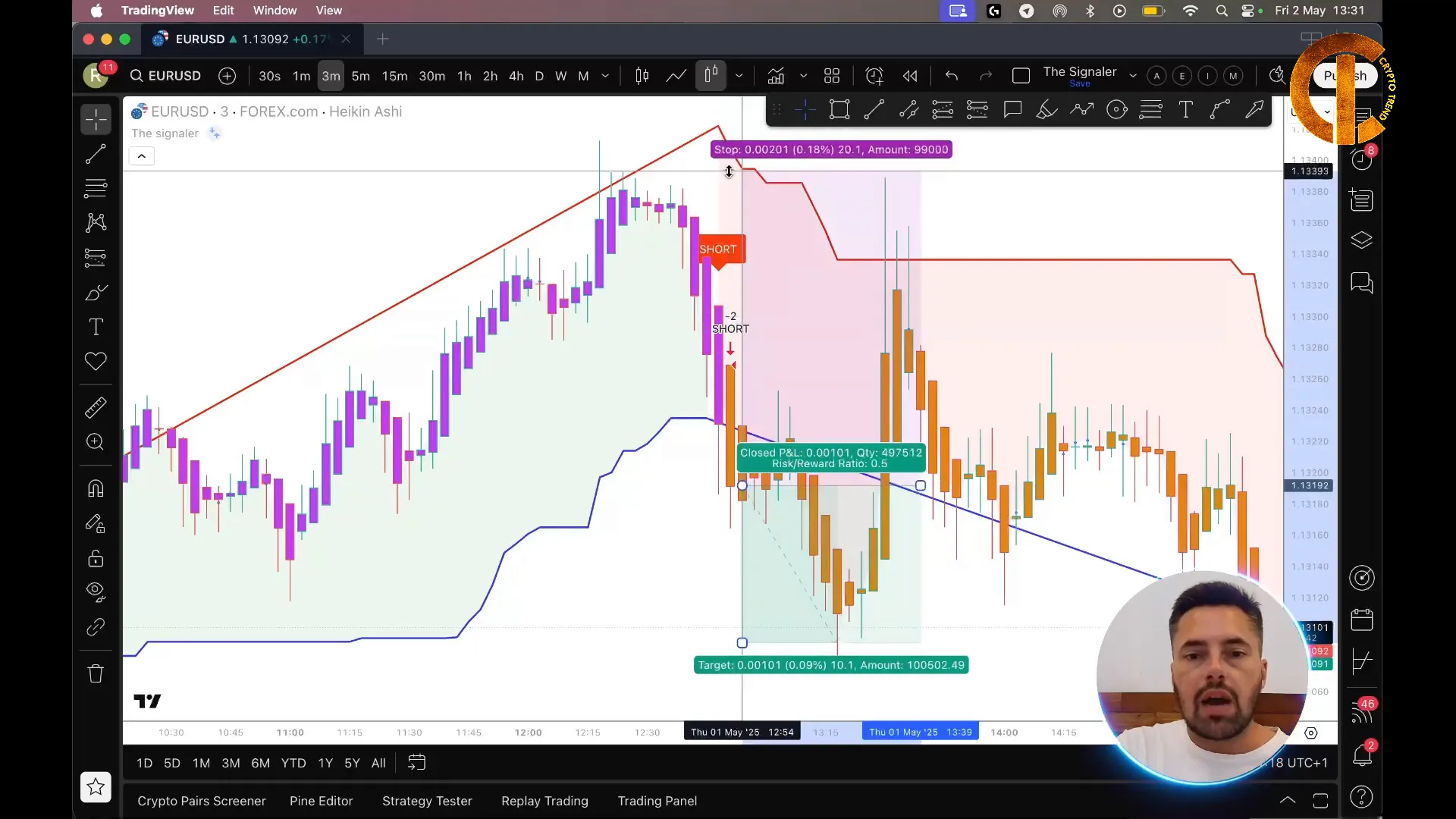Open symbol search for EURUSD

[165, 76]
